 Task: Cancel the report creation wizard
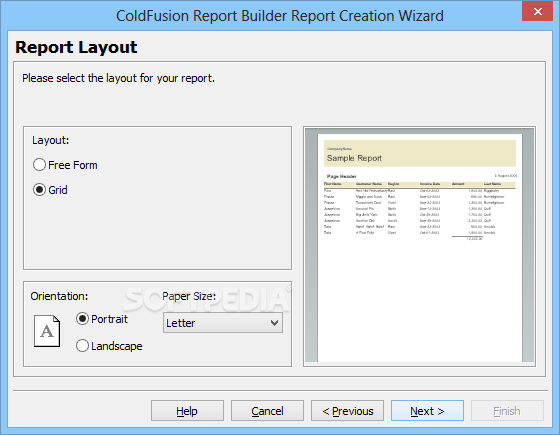[268, 411]
